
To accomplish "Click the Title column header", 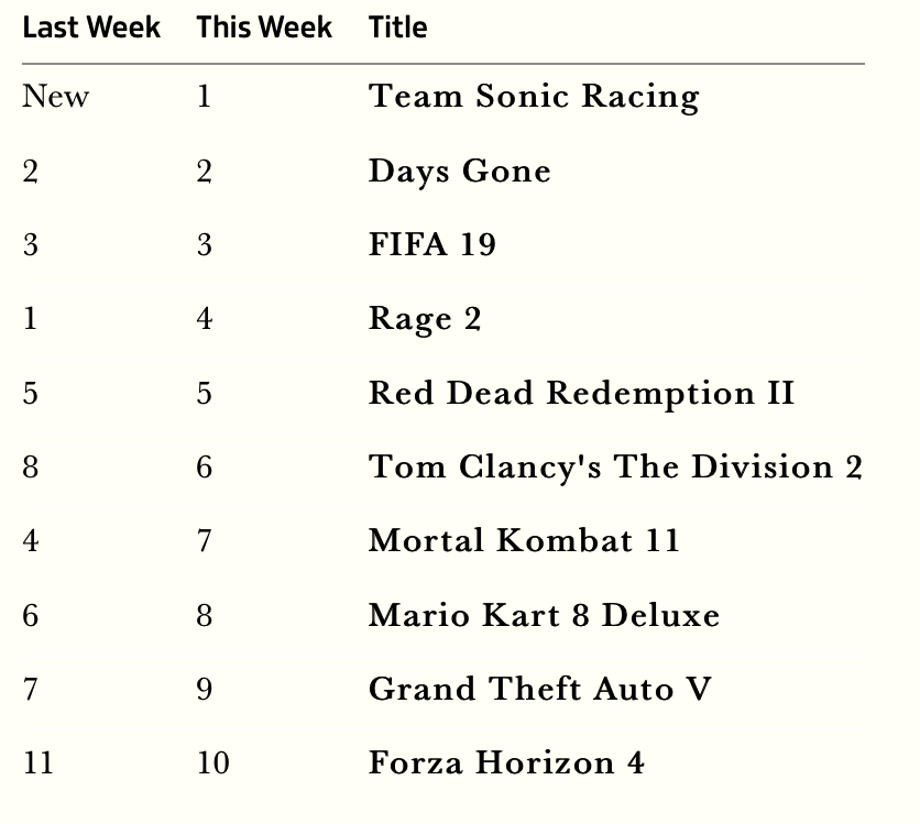I will click(397, 28).
